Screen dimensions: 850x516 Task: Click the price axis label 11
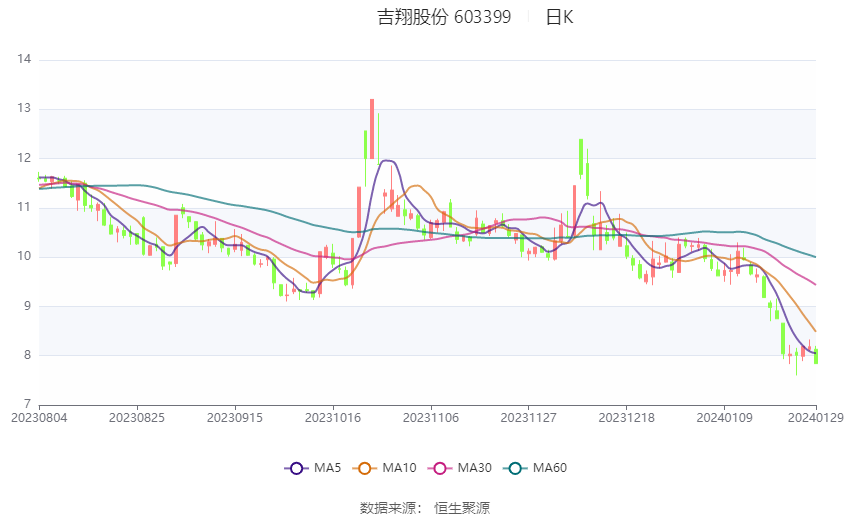[24, 208]
